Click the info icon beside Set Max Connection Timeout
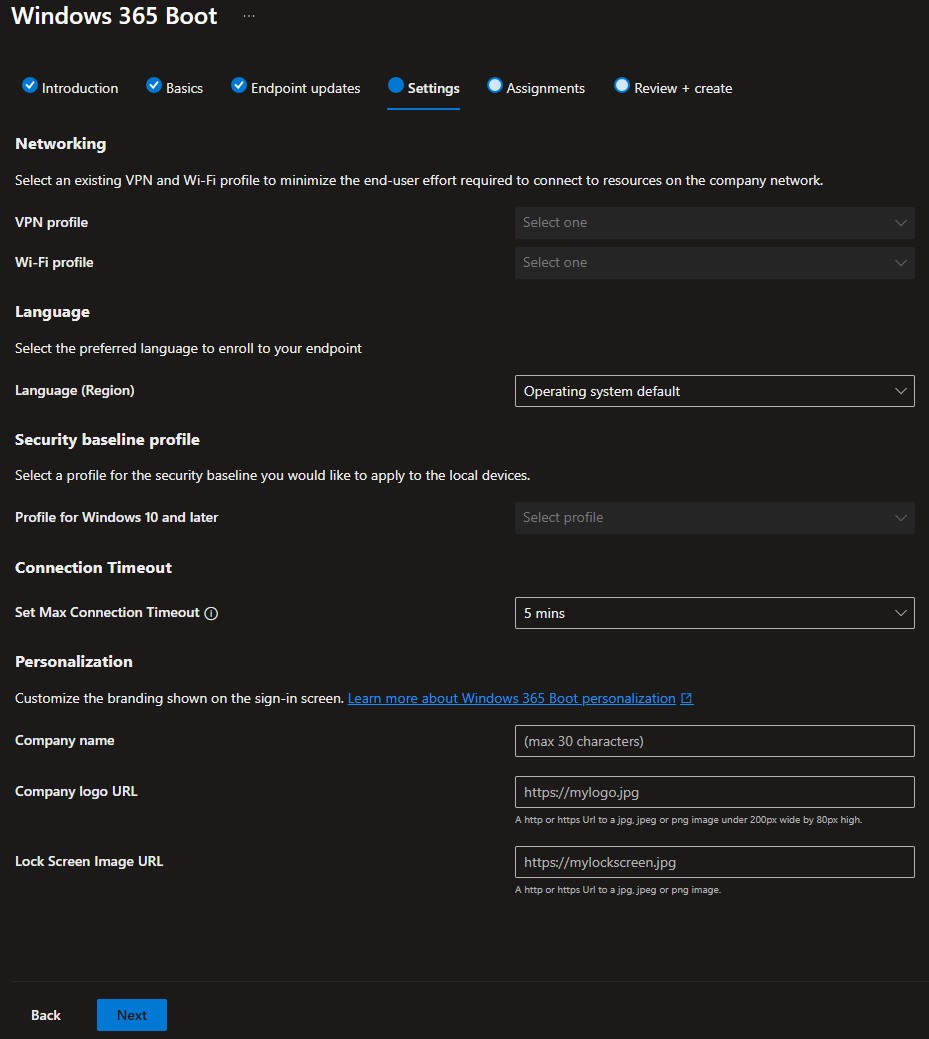 point(211,613)
